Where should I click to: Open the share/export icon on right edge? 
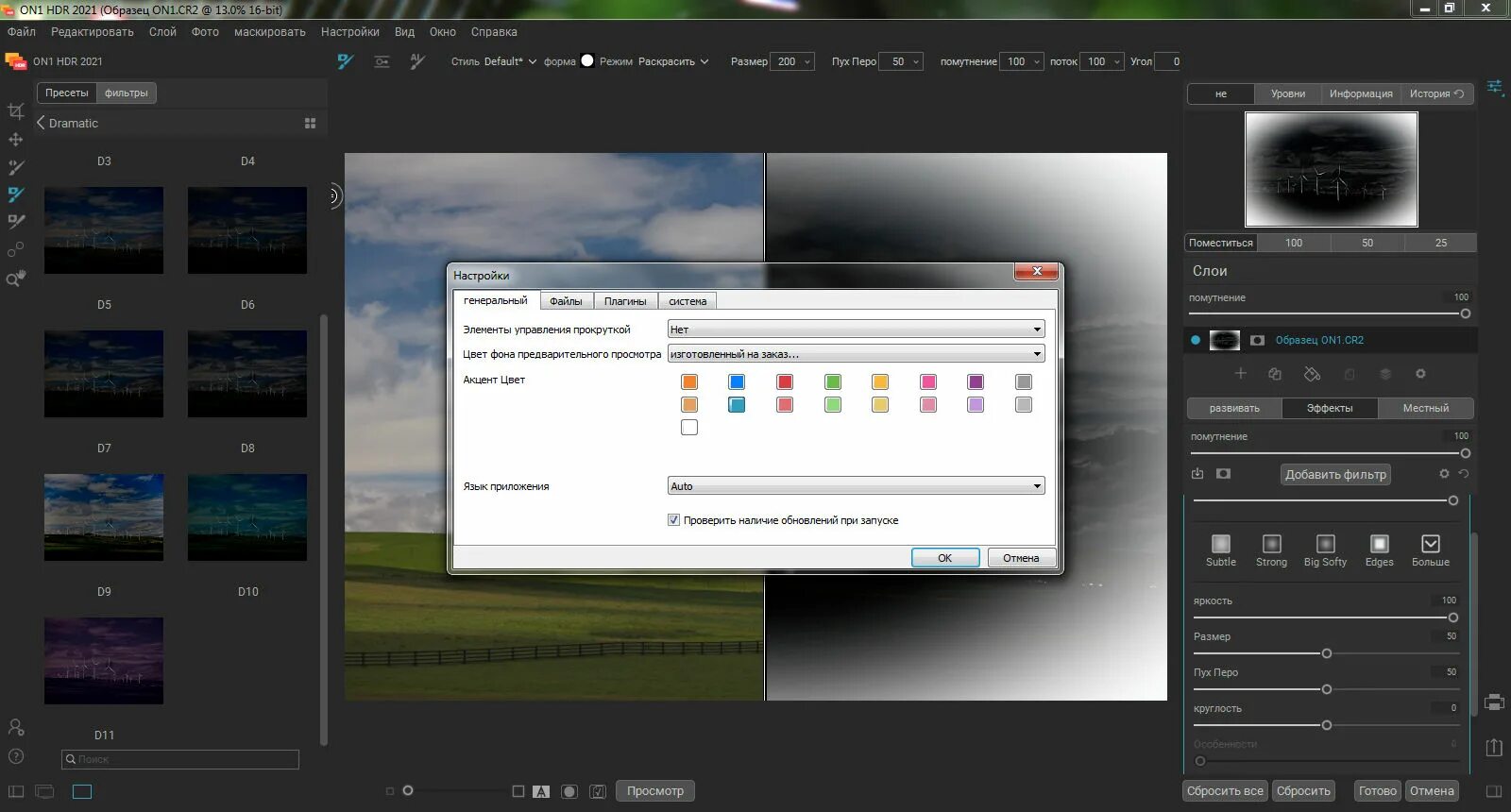1494,747
